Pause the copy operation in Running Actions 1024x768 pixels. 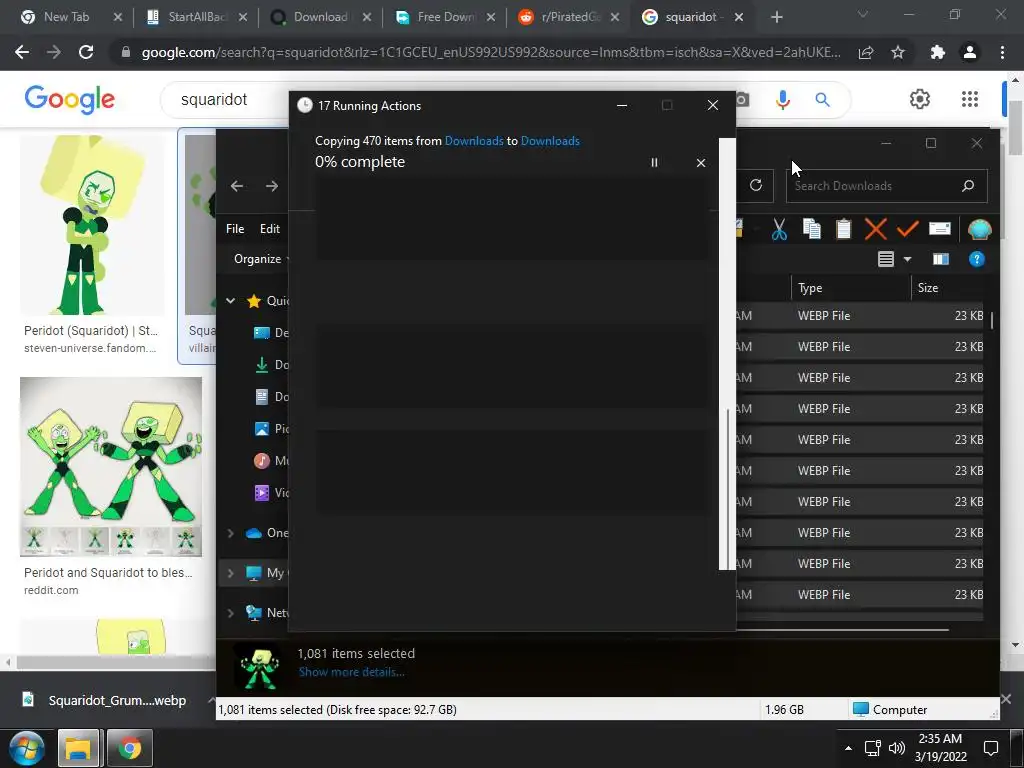tap(654, 163)
